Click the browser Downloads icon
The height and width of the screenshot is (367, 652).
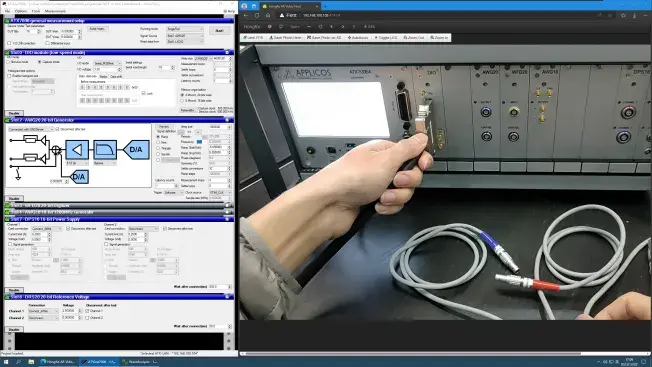(634, 15)
